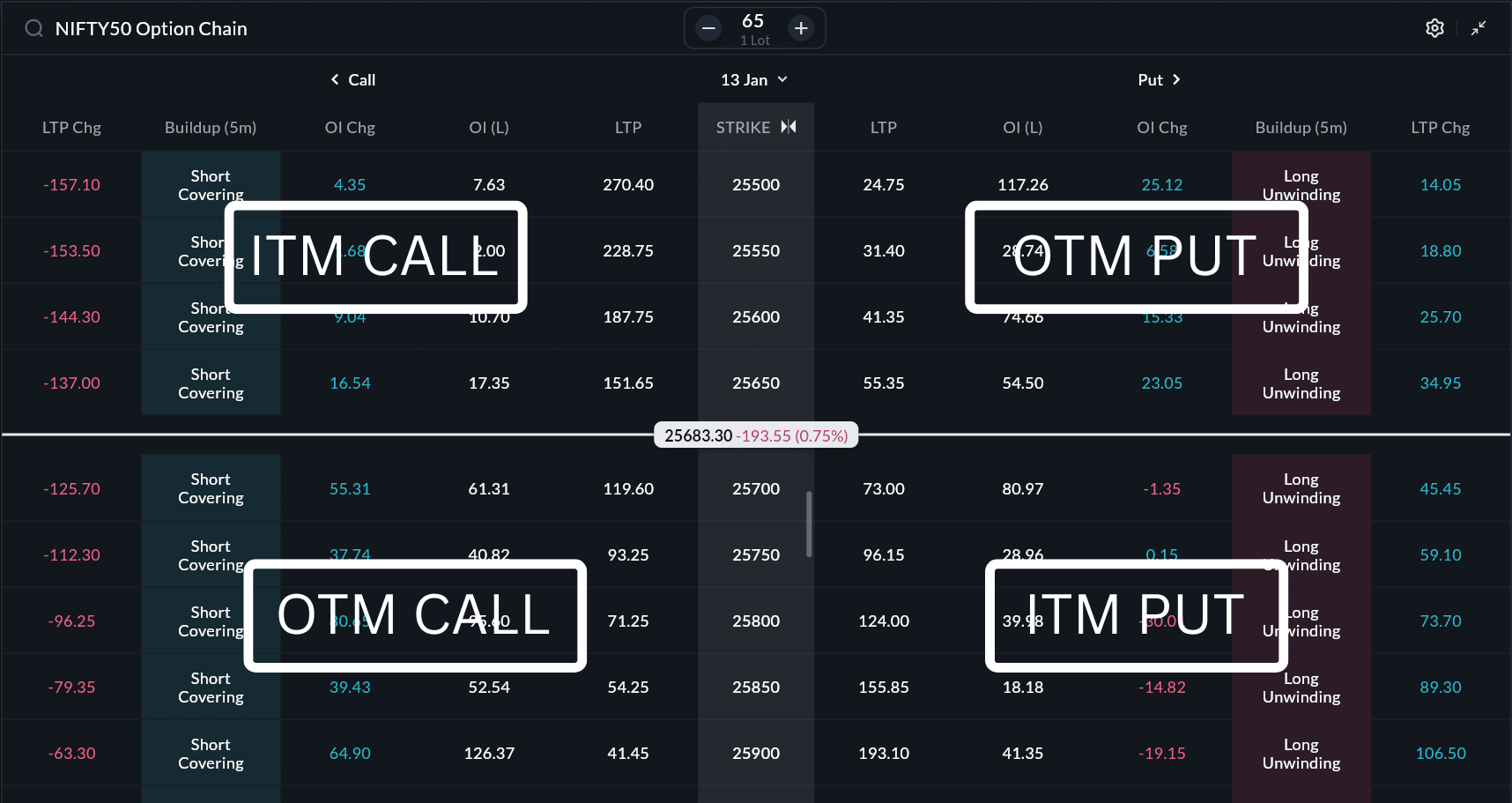Click Short Covering badge for strike 25500
The height and width of the screenshot is (803, 1512).
pos(210,184)
